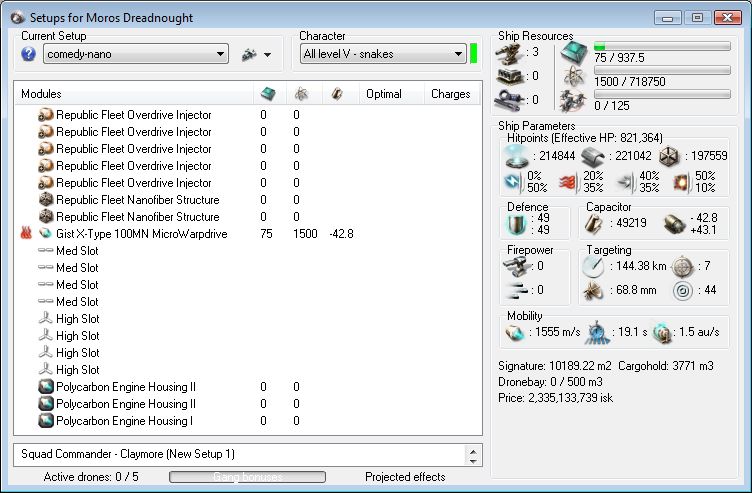Click the Active drones: 0 / 5 label
Viewport: 752px width, 493px height.
pos(91,477)
